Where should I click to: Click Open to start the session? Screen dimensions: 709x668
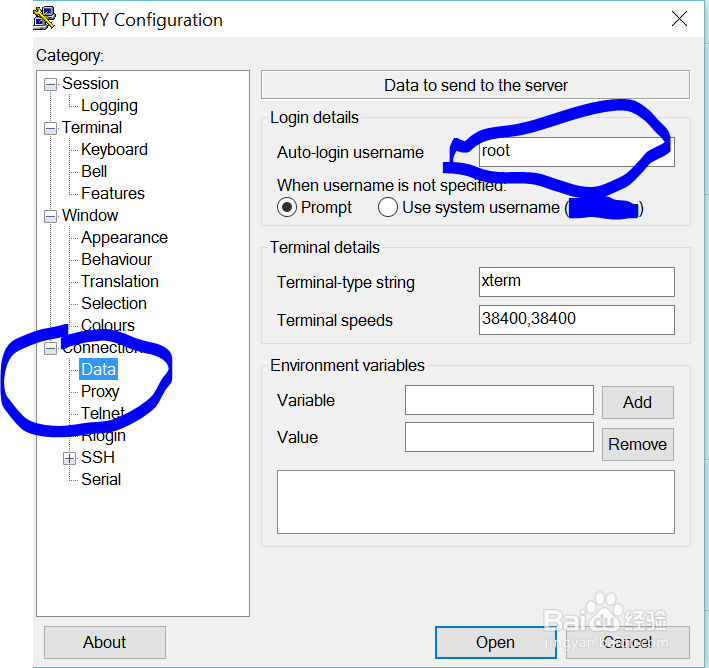496,642
